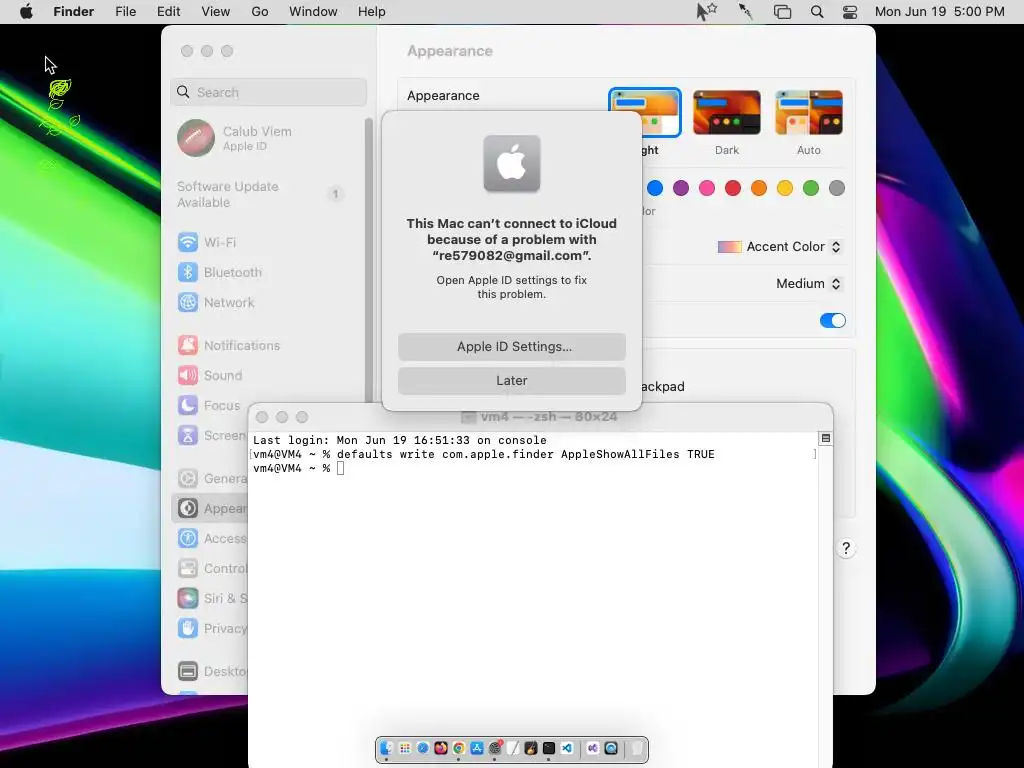1024x768 pixels.
Task: Select Screen Time hourglass icon in sidebar
Action: [x=188, y=436]
